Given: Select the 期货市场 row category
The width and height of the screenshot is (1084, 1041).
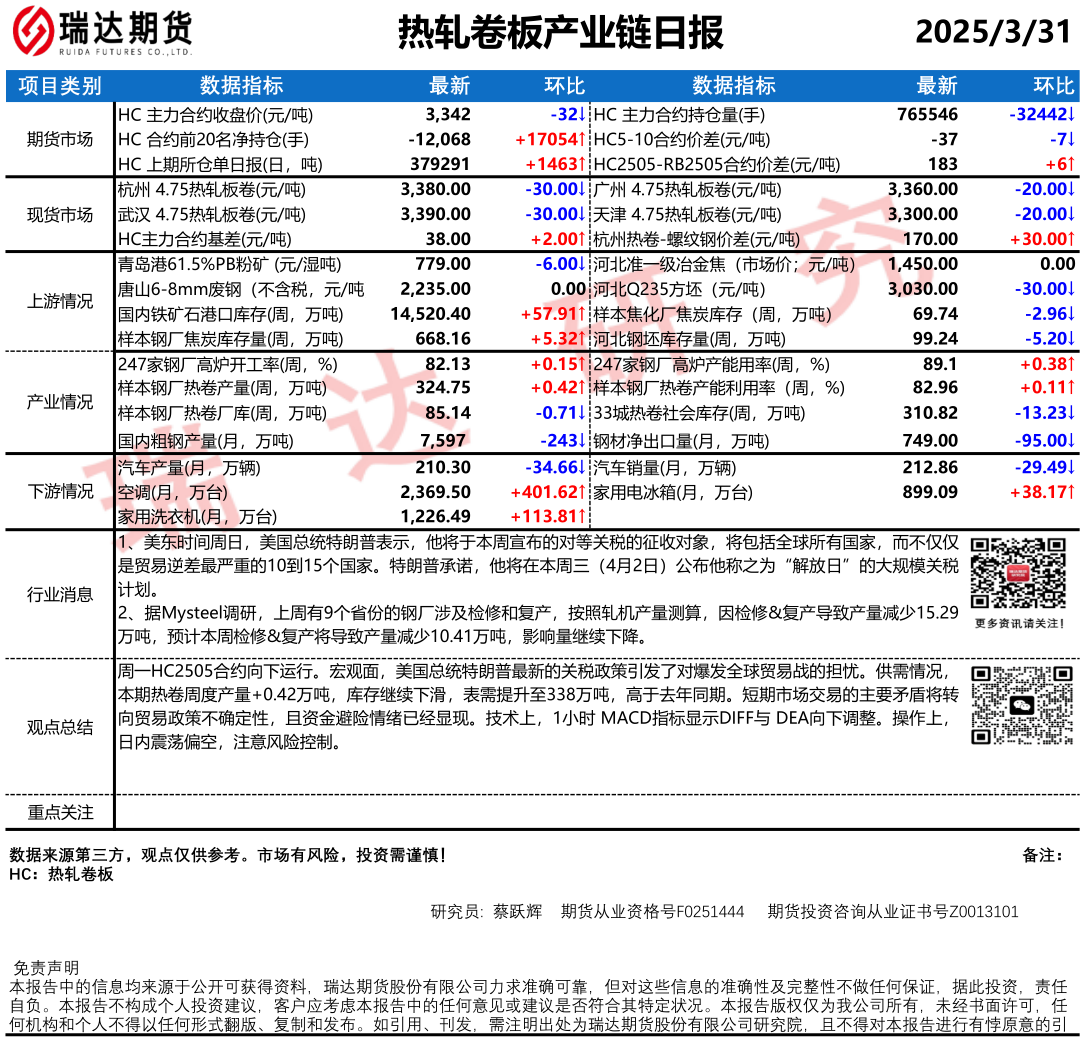Looking at the screenshot, I should pos(60,139).
